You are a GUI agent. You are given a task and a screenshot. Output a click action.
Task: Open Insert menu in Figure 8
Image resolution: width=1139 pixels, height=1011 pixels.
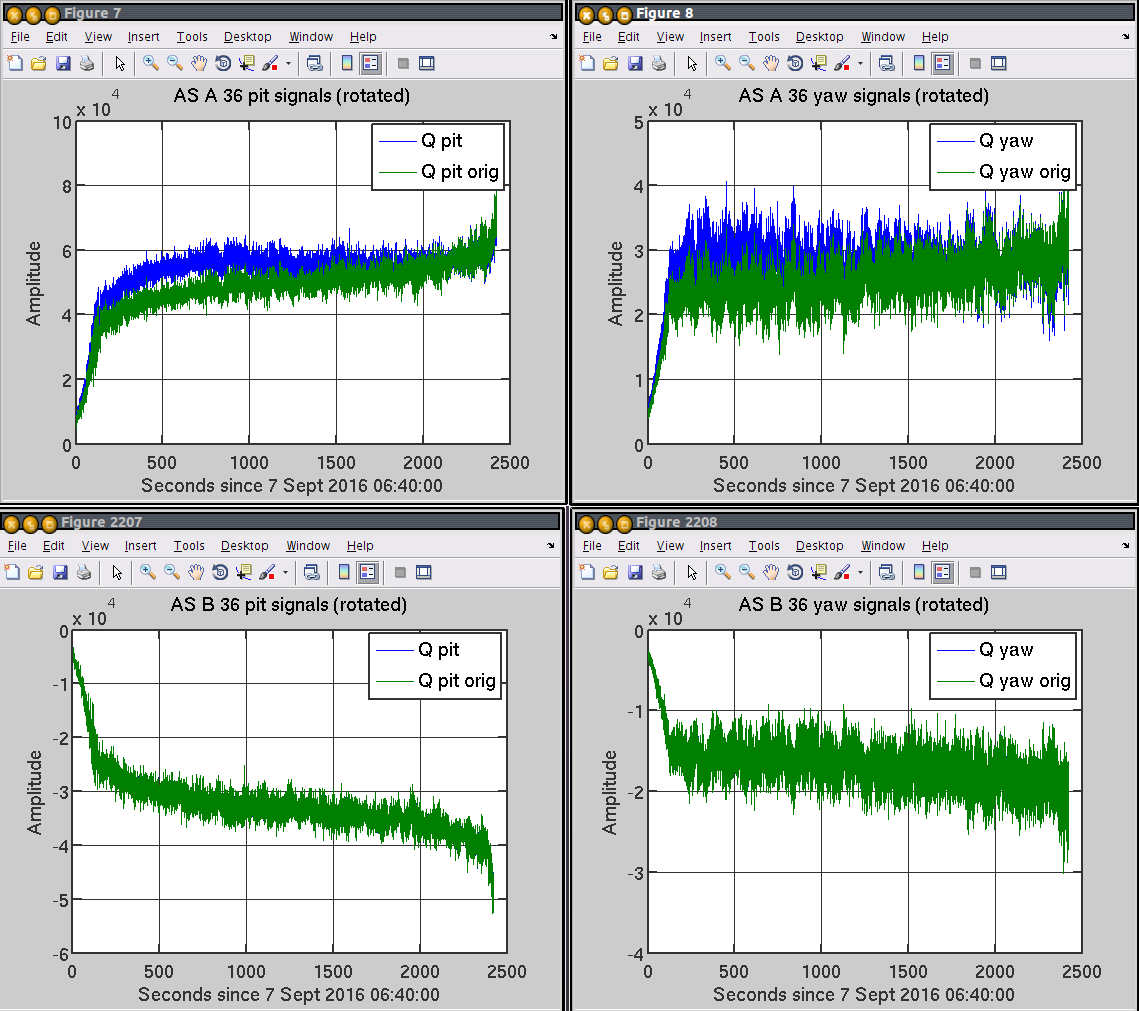716,36
